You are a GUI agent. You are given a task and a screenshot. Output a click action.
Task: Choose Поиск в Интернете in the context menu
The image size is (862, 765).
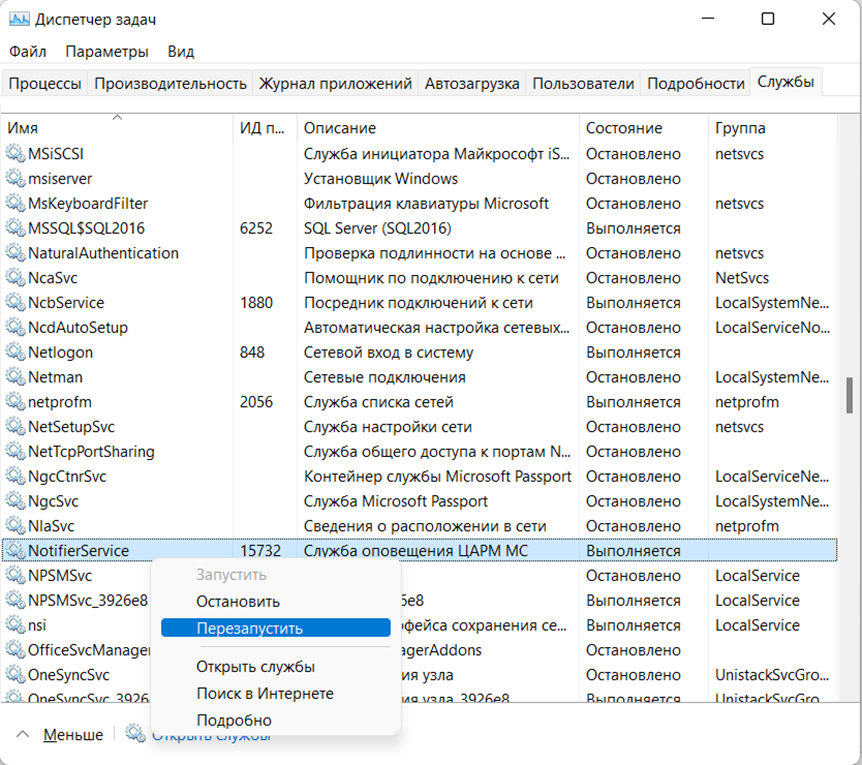click(x=265, y=694)
